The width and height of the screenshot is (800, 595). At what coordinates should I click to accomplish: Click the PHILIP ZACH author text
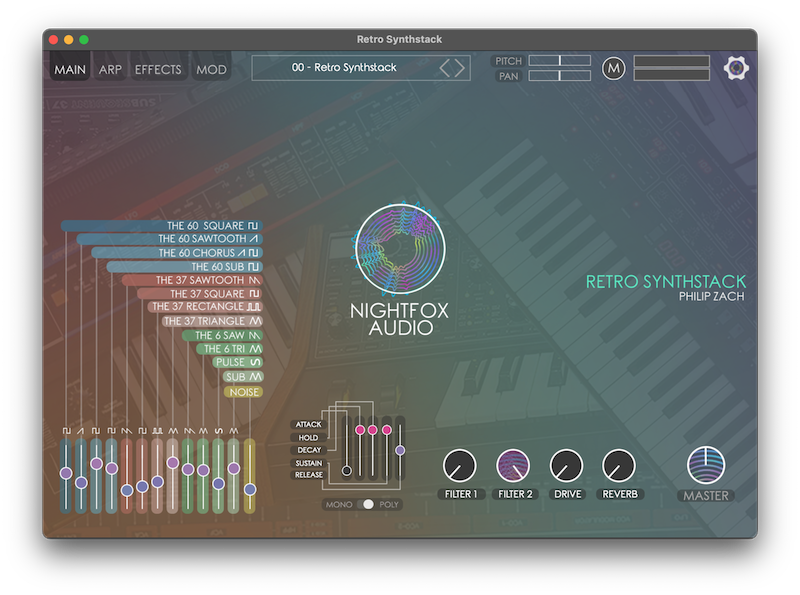click(x=711, y=296)
